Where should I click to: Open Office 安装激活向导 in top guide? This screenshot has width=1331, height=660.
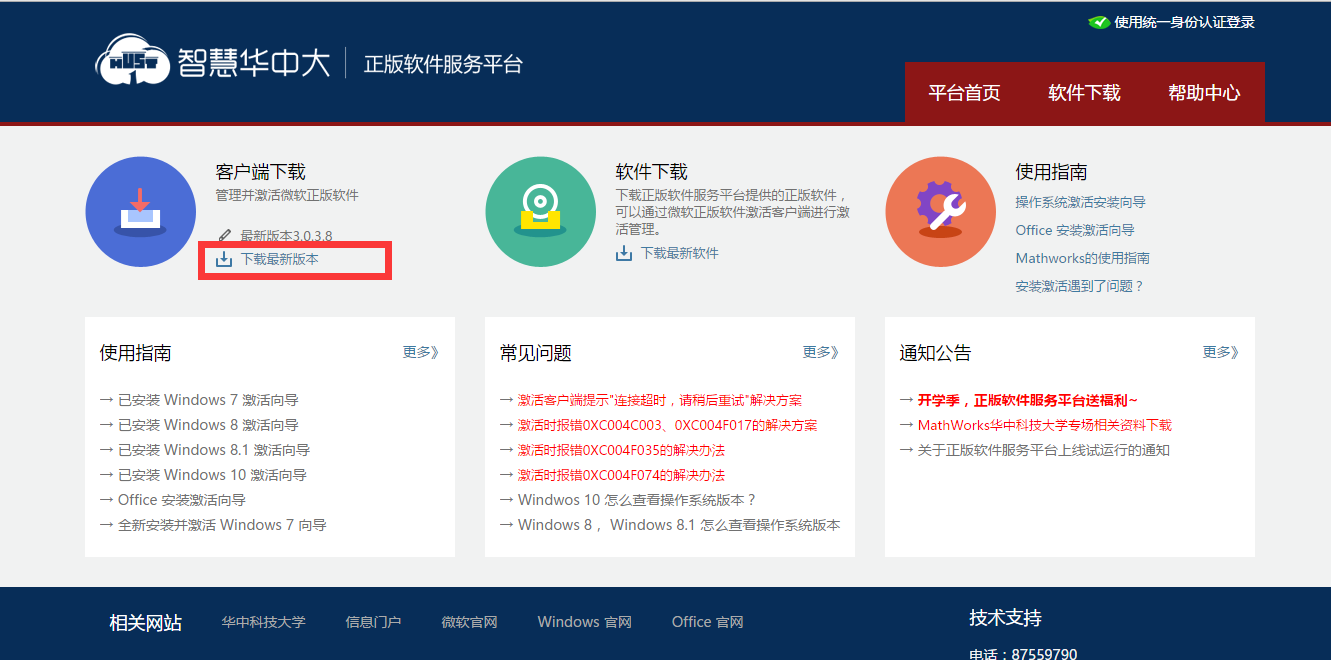tap(1075, 230)
